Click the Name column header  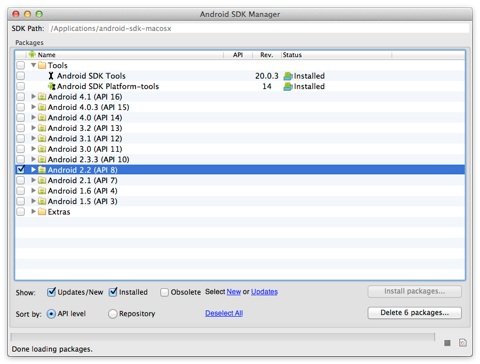click(x=125, y=55)
